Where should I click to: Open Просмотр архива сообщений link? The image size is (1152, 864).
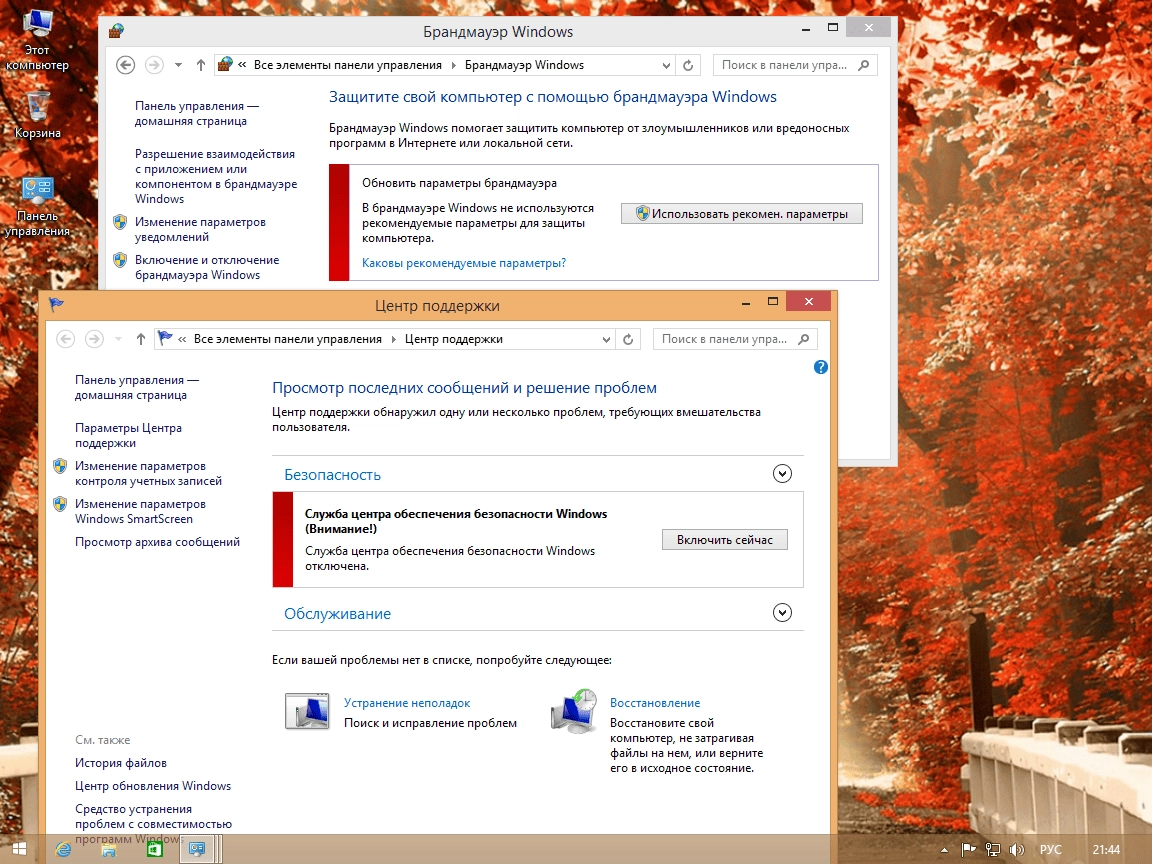157,542
